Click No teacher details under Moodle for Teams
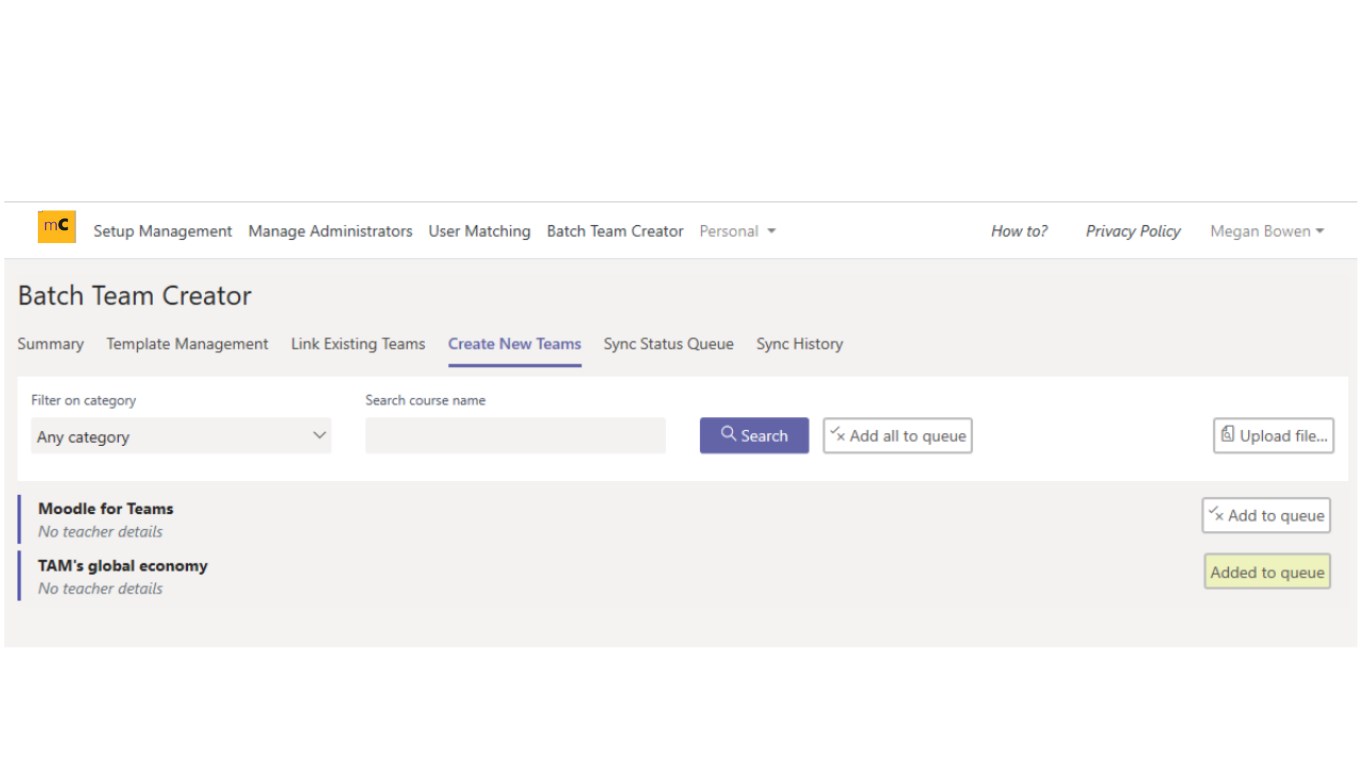 click(x=100, y=532)
